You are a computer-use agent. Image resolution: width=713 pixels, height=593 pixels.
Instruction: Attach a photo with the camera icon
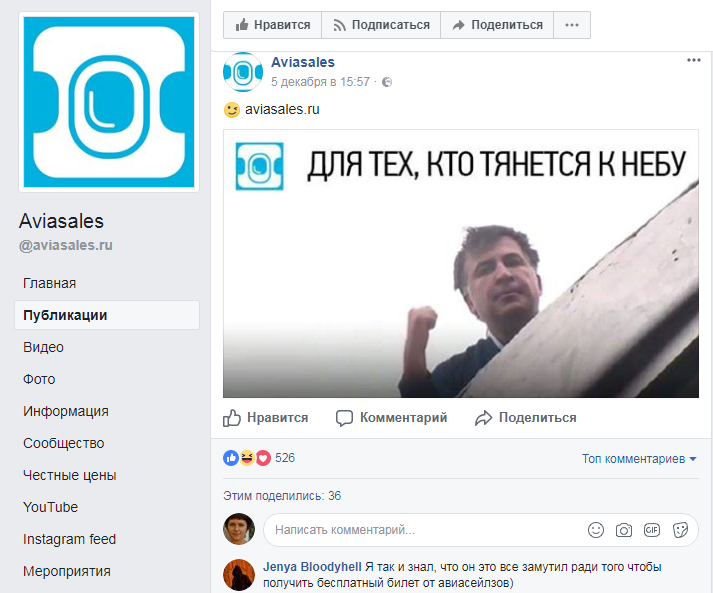pyautogui.click(x=624, y=530)
